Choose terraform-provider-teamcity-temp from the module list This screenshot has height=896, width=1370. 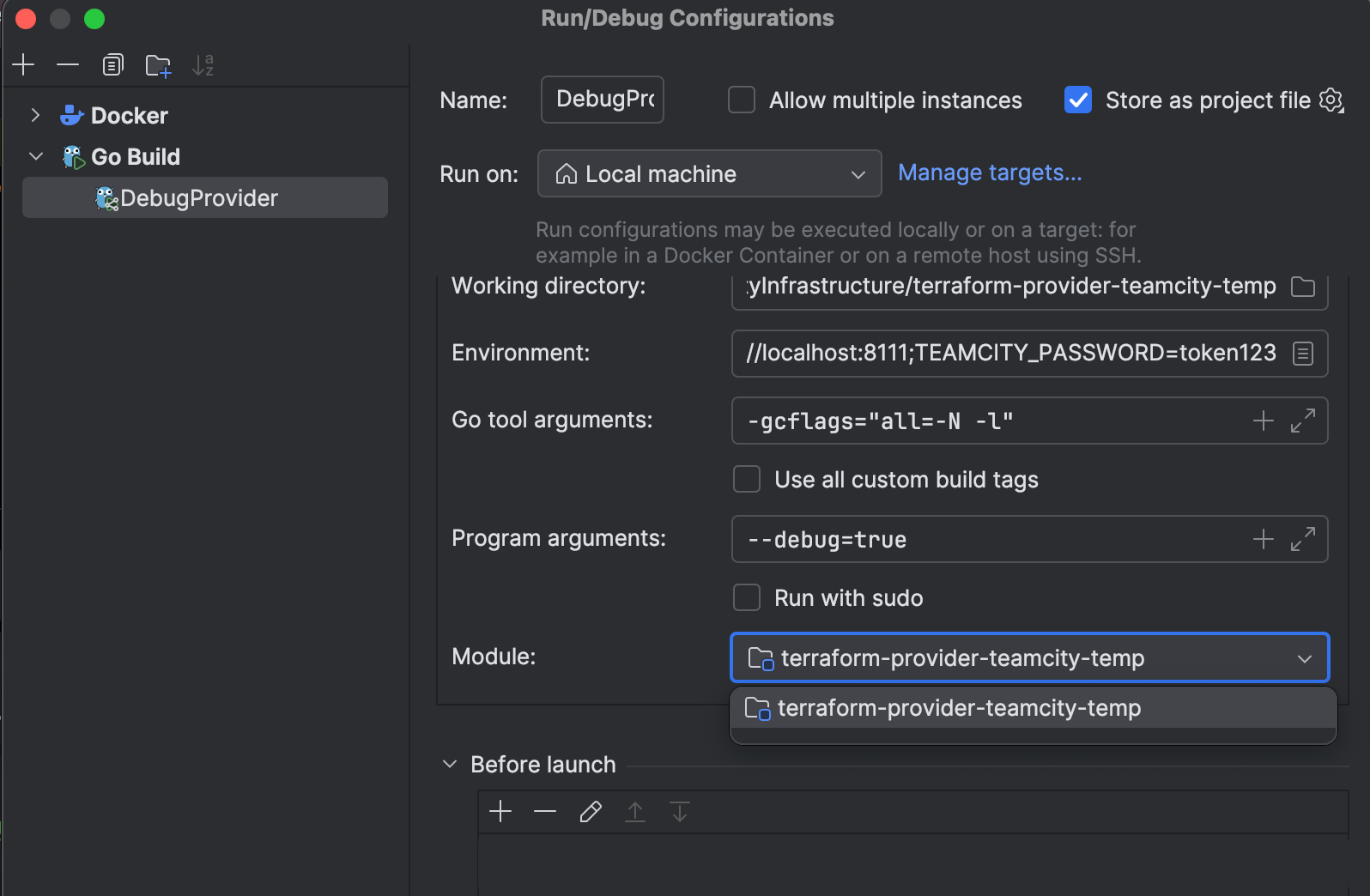pos(1034,708)
